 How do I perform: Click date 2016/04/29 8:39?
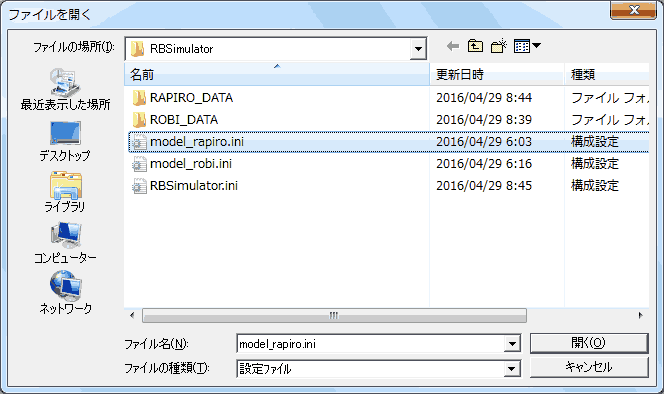484,120
